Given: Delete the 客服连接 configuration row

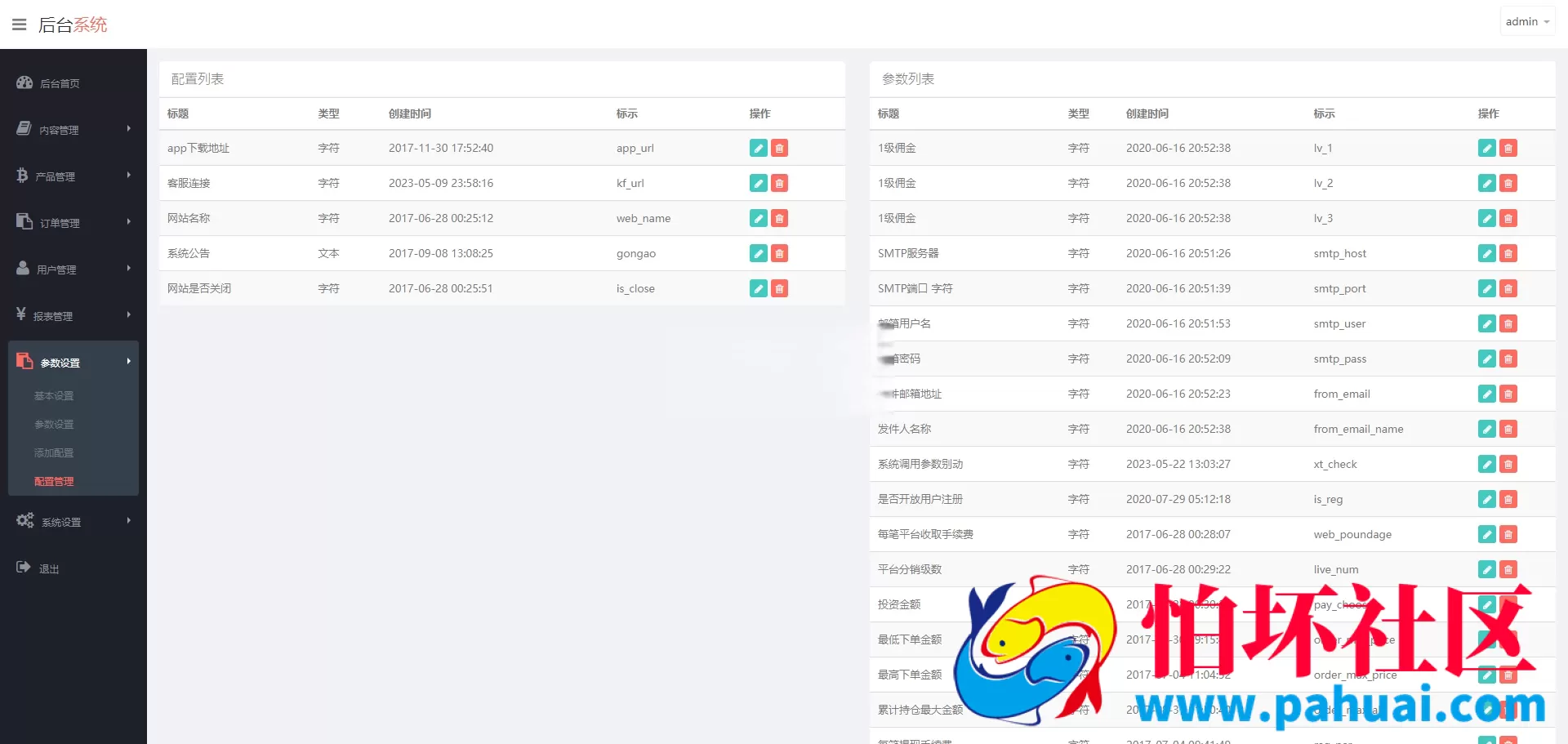Looking at the screenshot, I should click(779, 183).
